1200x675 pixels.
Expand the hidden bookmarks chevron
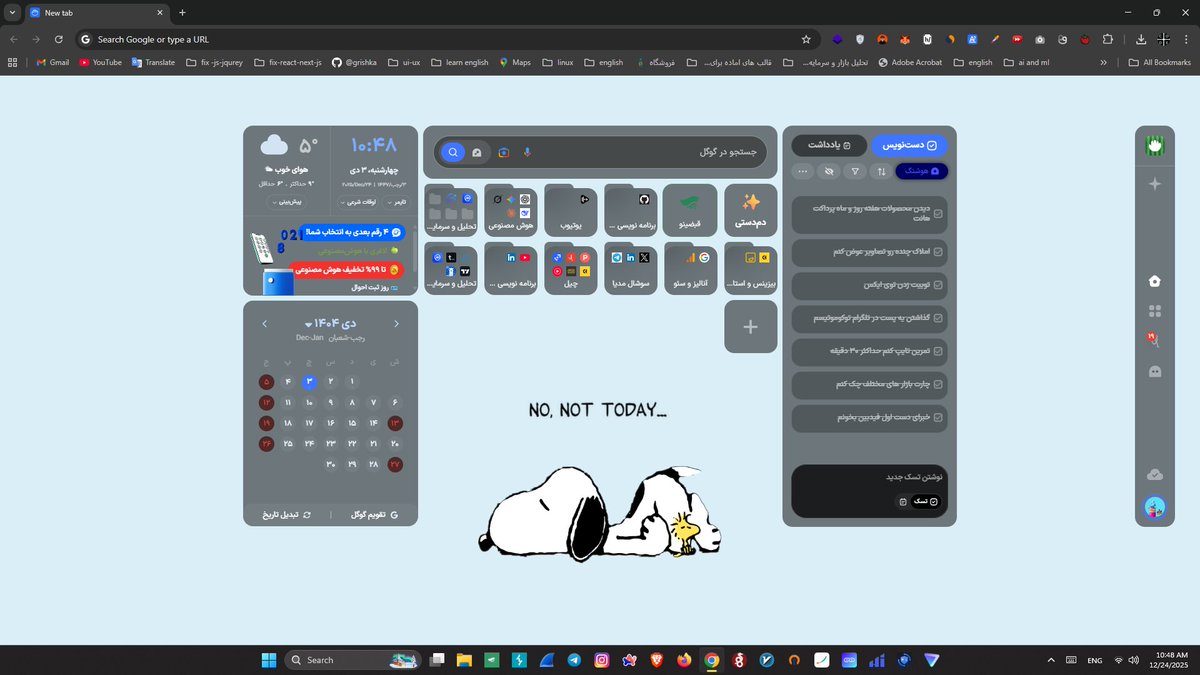point(1103,62)
